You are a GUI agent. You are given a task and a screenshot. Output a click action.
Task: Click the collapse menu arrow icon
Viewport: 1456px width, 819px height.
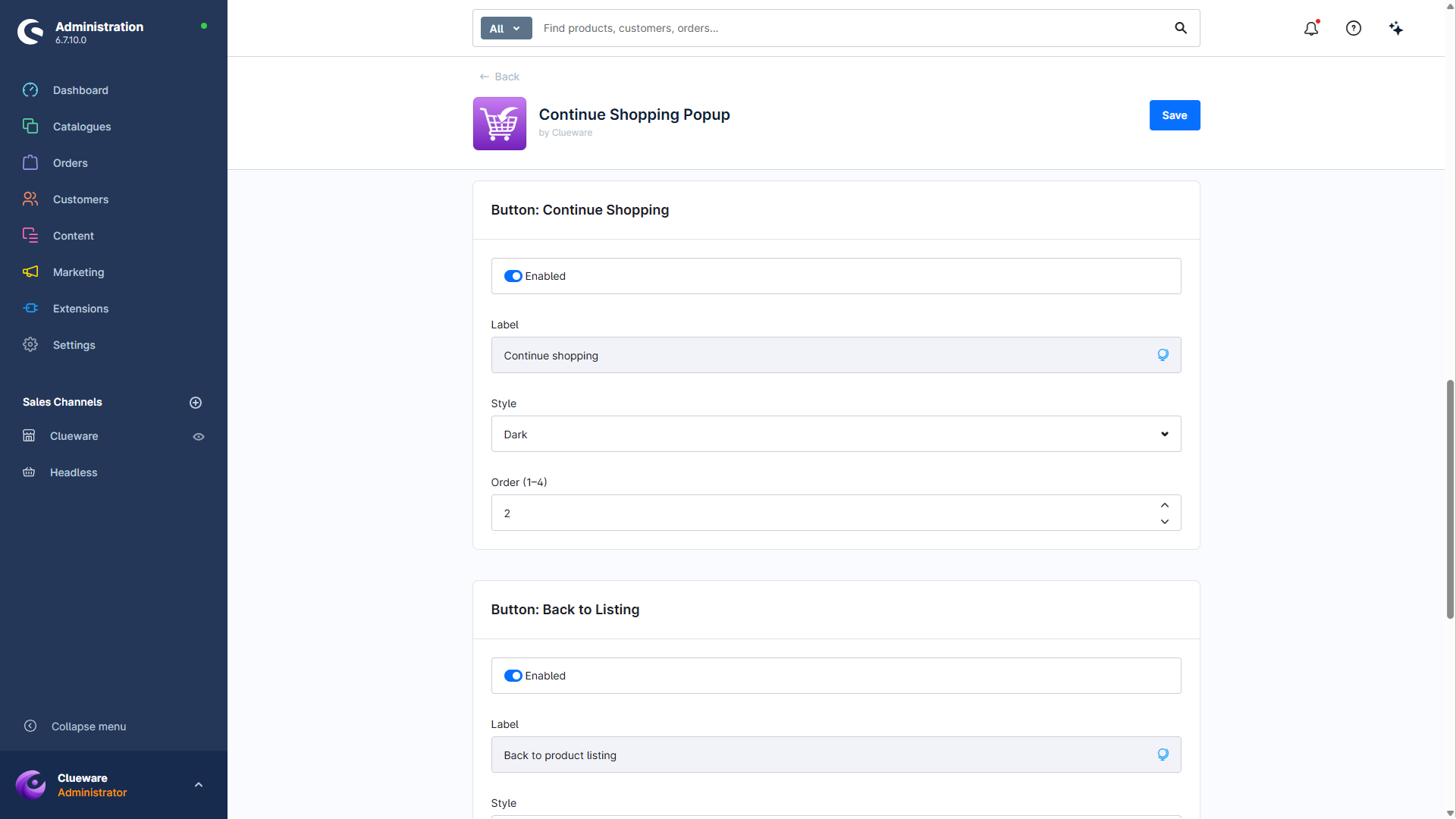pyautogui.click(x=30, y=726)
